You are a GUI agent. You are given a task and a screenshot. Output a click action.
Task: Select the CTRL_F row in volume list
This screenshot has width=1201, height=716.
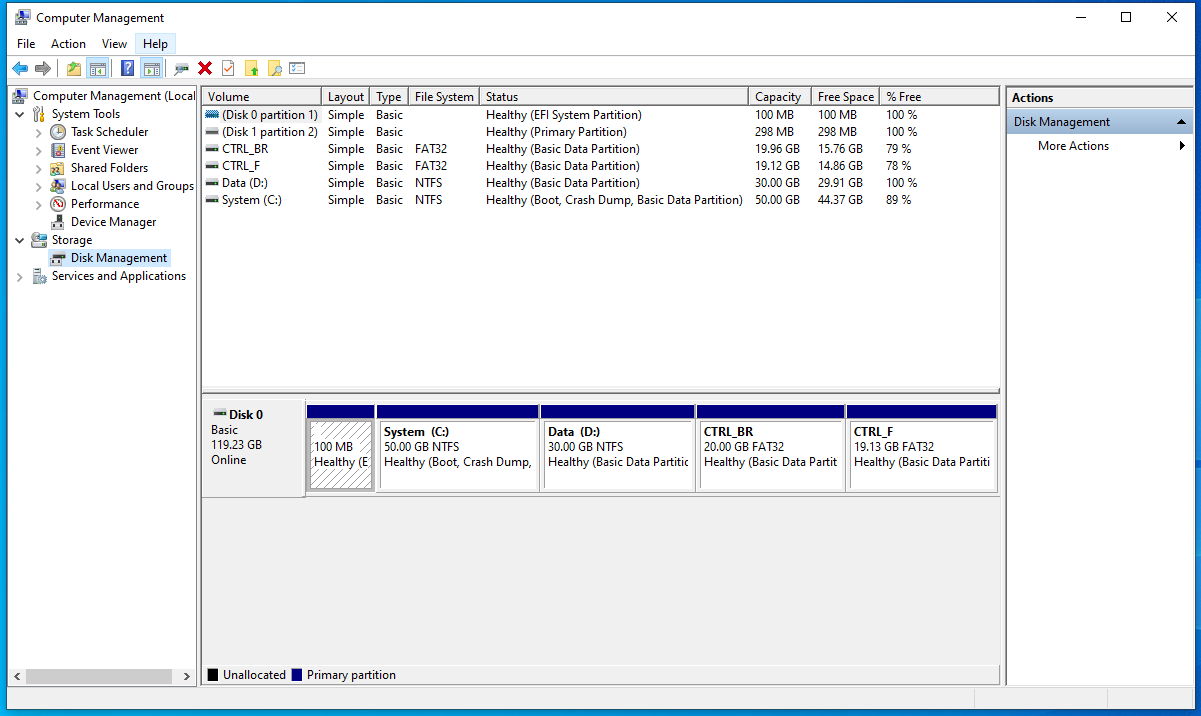point(600,166)
